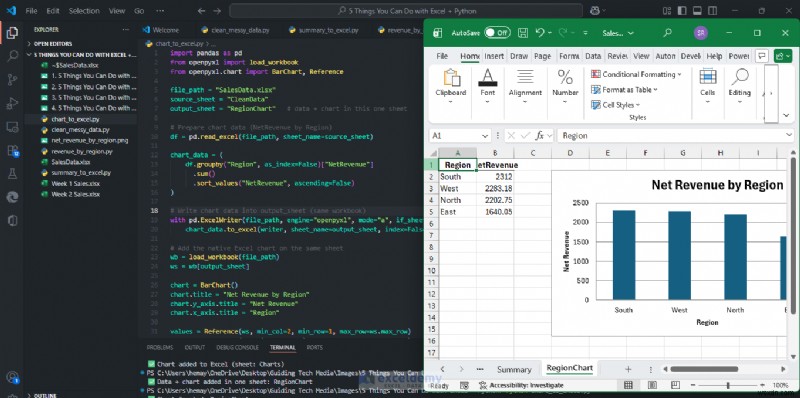Image resolution: width=800 pixels, height=398 pixels.
Task: Expand Open Editors section in Explorer
Action: 53,44
